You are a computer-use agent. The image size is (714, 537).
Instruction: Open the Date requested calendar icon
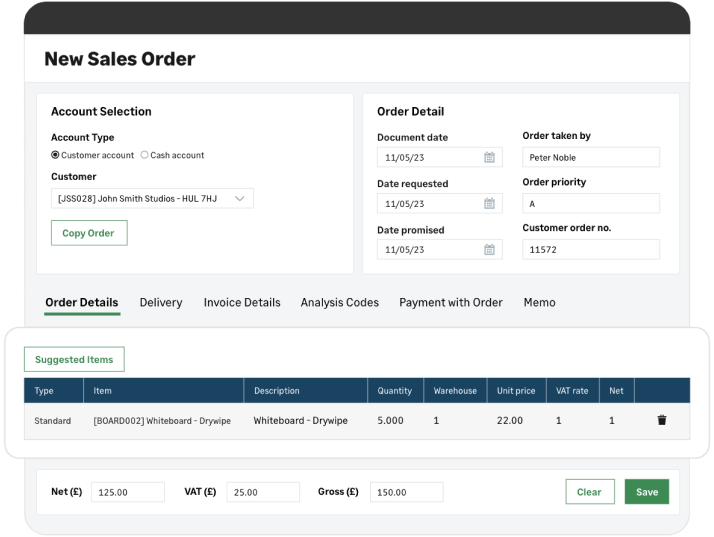coord(490,204)
